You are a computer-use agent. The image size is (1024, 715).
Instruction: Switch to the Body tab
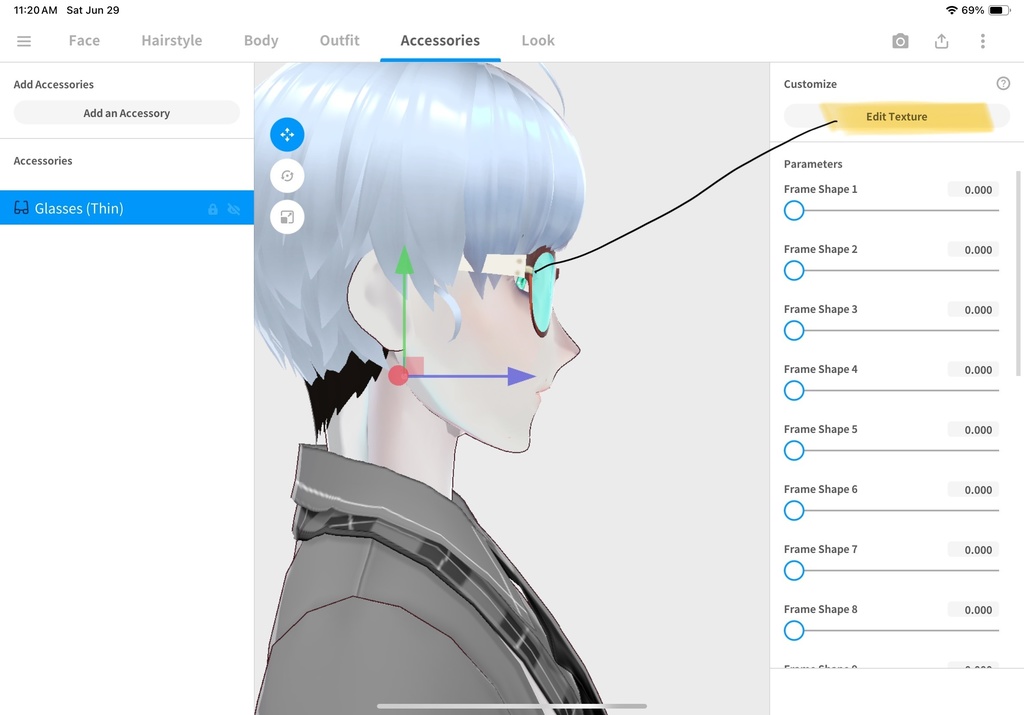[x=261, y=40]
